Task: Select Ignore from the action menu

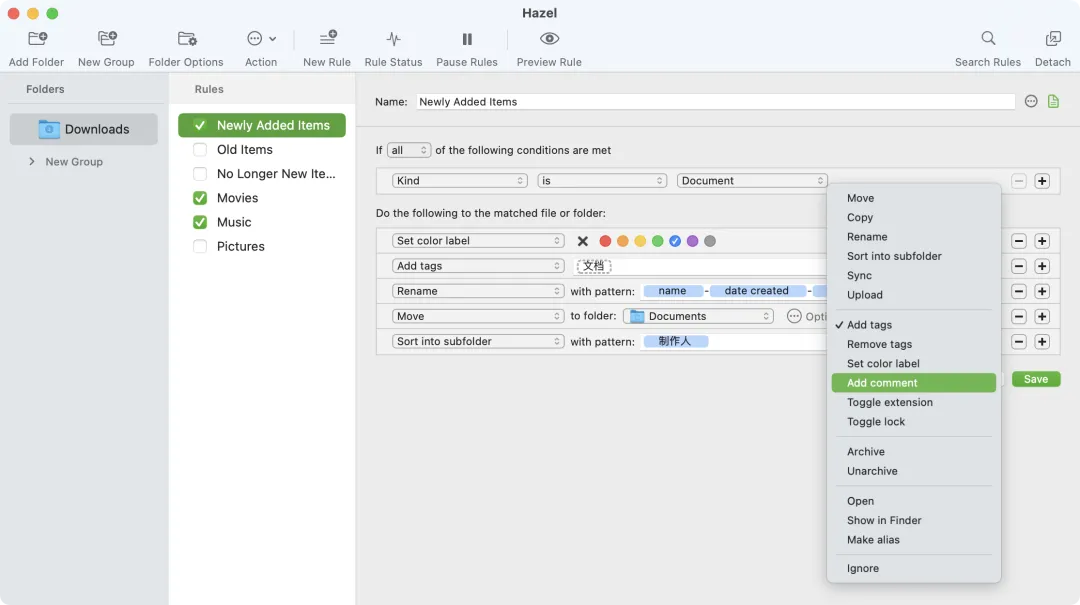Action: tap(913, 568)
